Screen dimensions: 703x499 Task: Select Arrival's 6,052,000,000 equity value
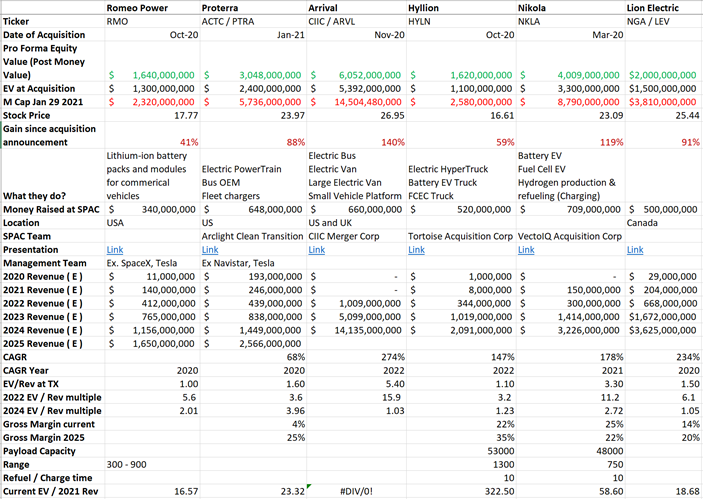pos(356,75)
